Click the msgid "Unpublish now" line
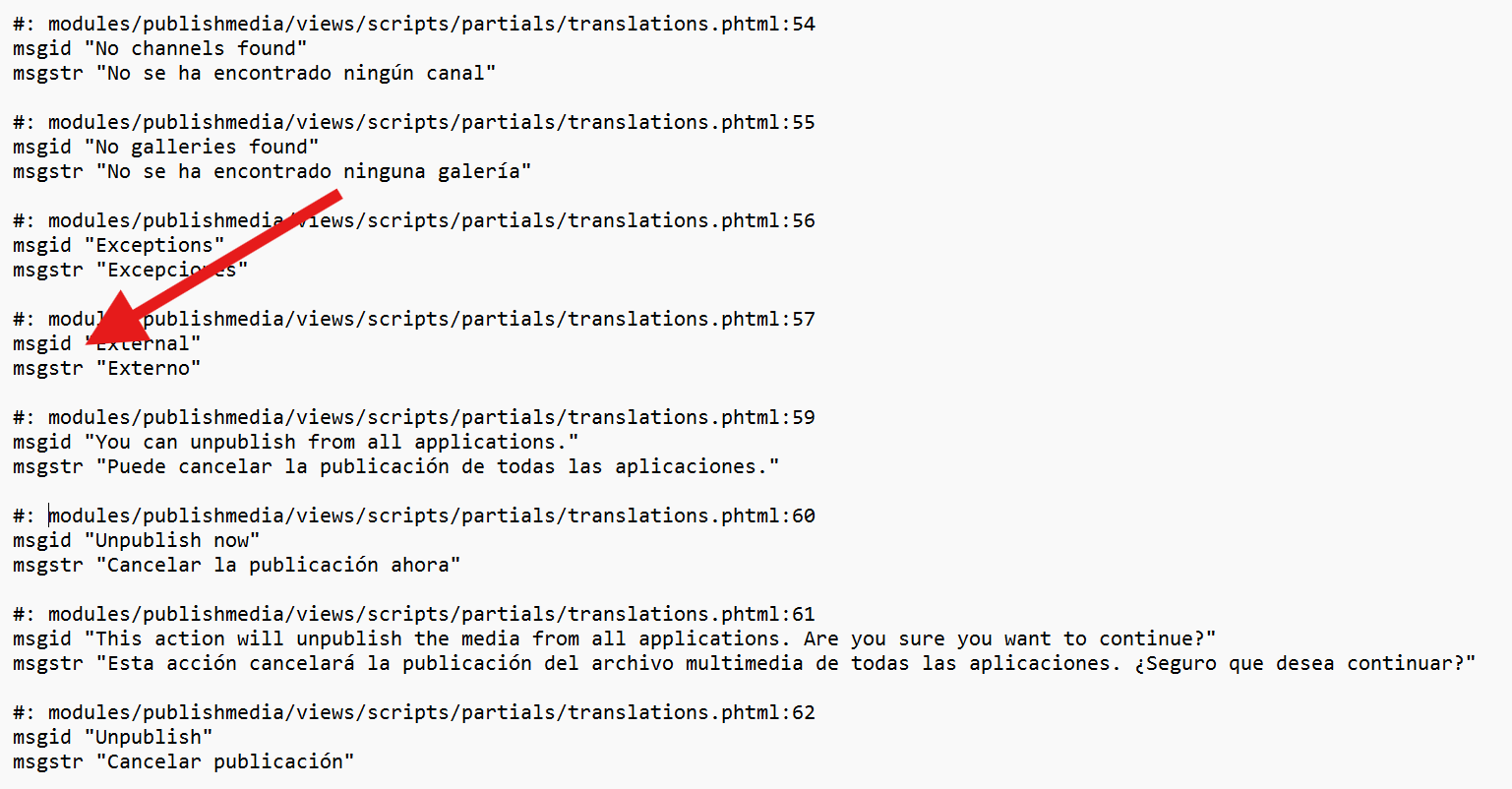The image size is (1512, 789). click(x=137, y=540)
